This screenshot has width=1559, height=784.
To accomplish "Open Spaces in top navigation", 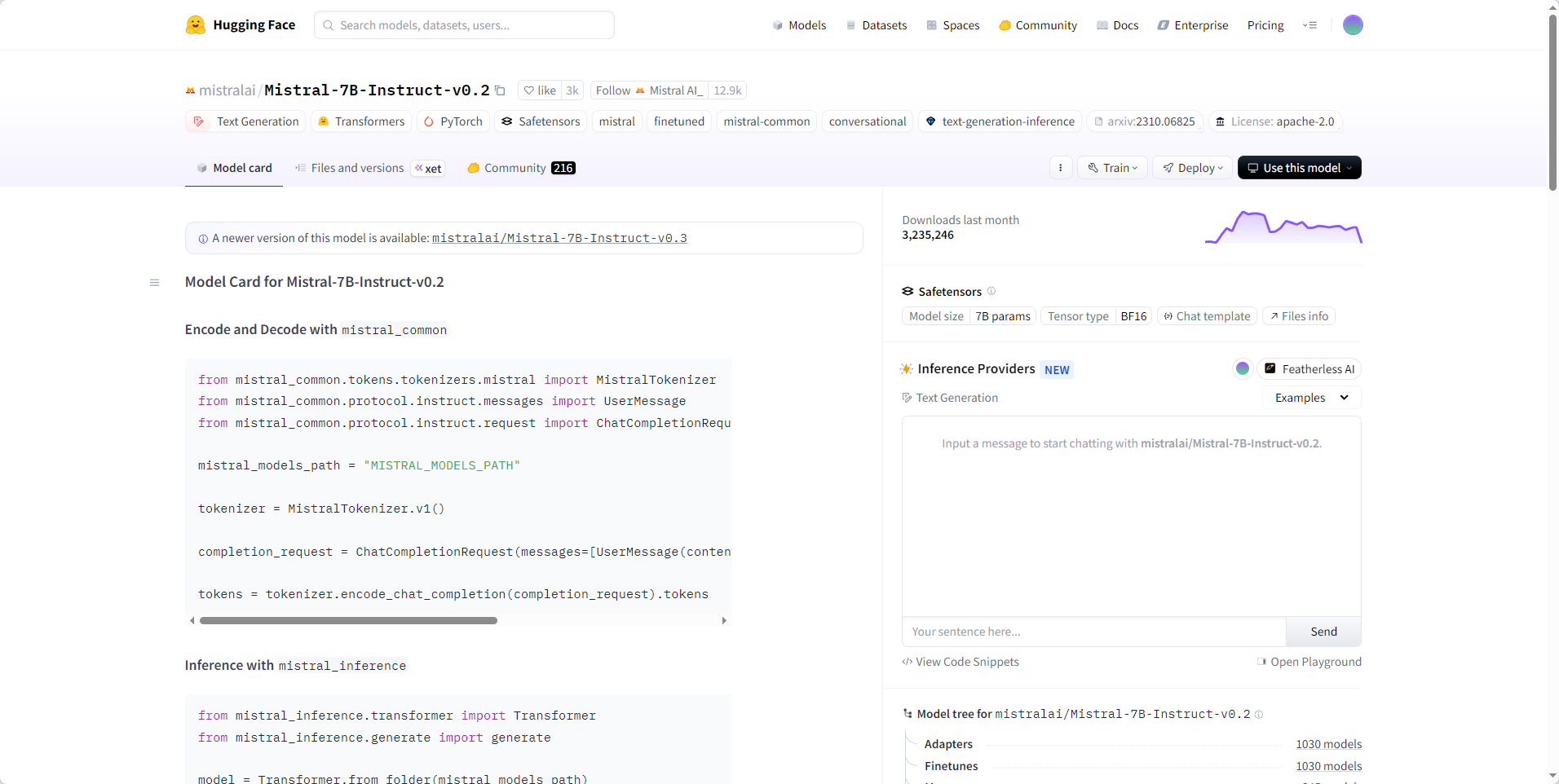I will [x=953, y=25].
